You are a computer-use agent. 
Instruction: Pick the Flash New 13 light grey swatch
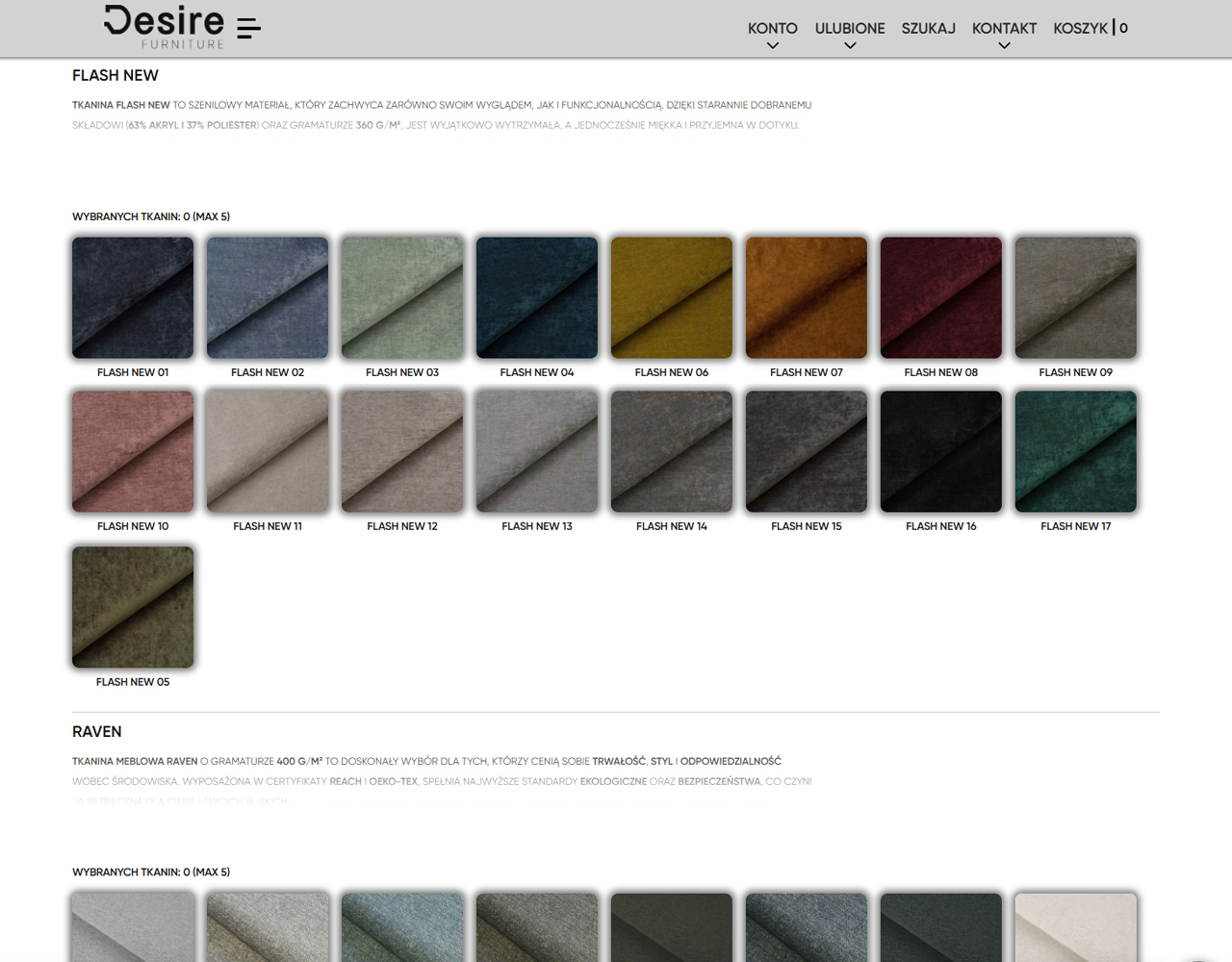(537, 451)
